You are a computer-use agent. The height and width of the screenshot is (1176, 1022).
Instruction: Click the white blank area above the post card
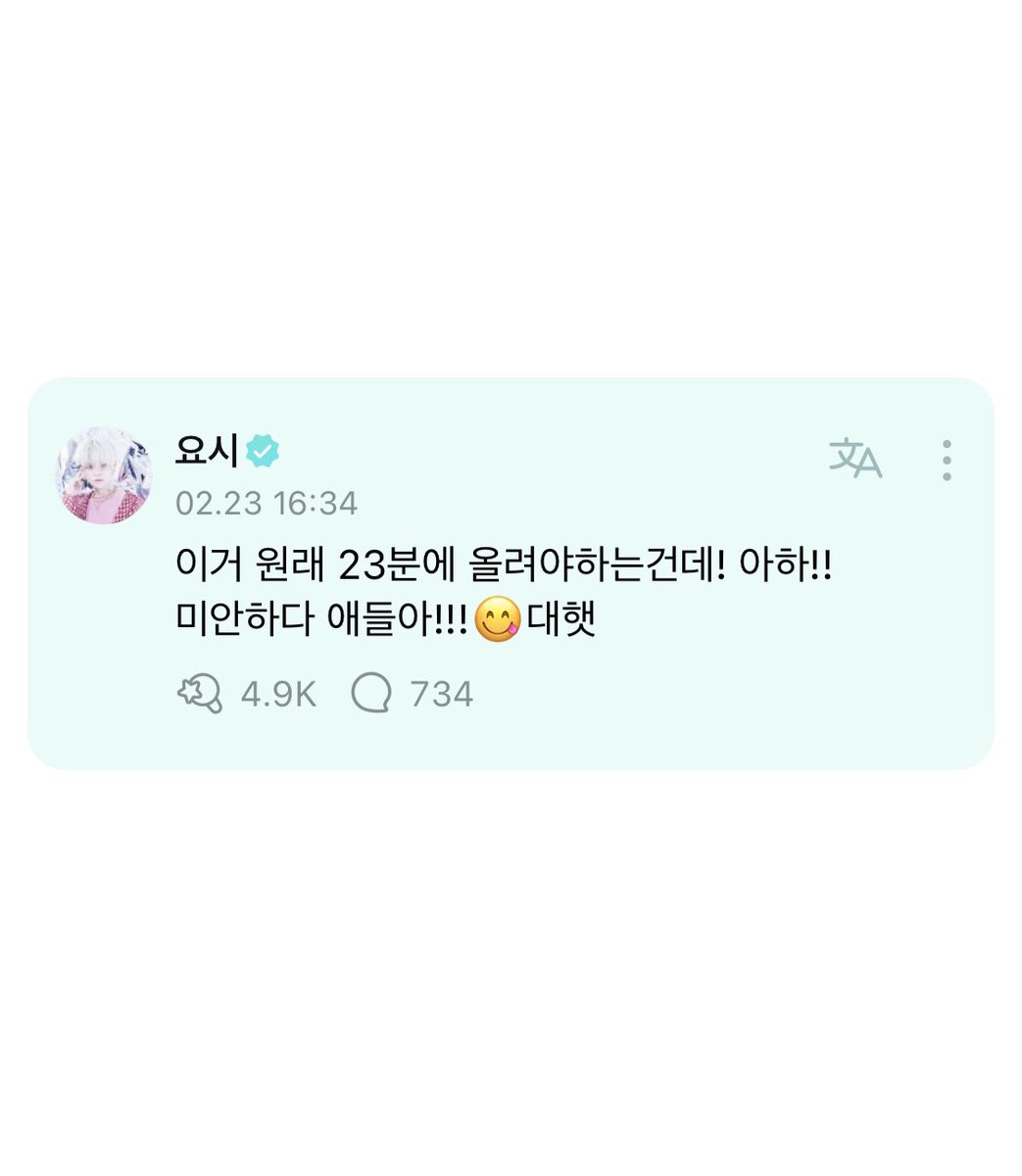pos(511,186)
